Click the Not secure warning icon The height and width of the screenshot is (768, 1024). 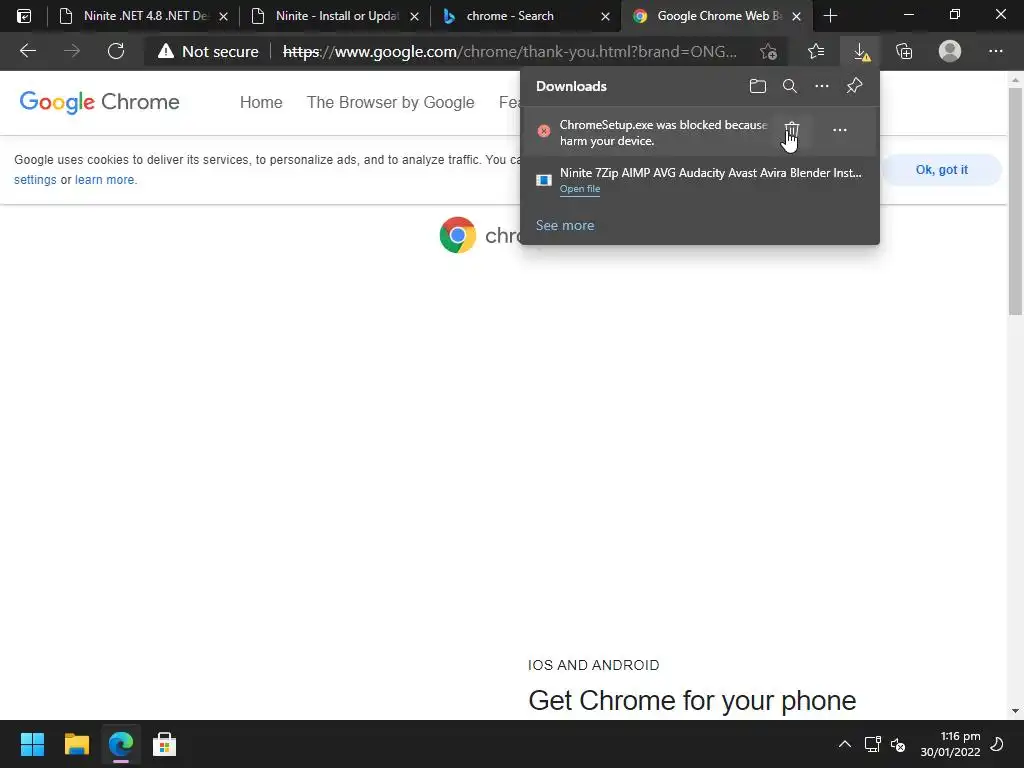[x=166, y=51]
